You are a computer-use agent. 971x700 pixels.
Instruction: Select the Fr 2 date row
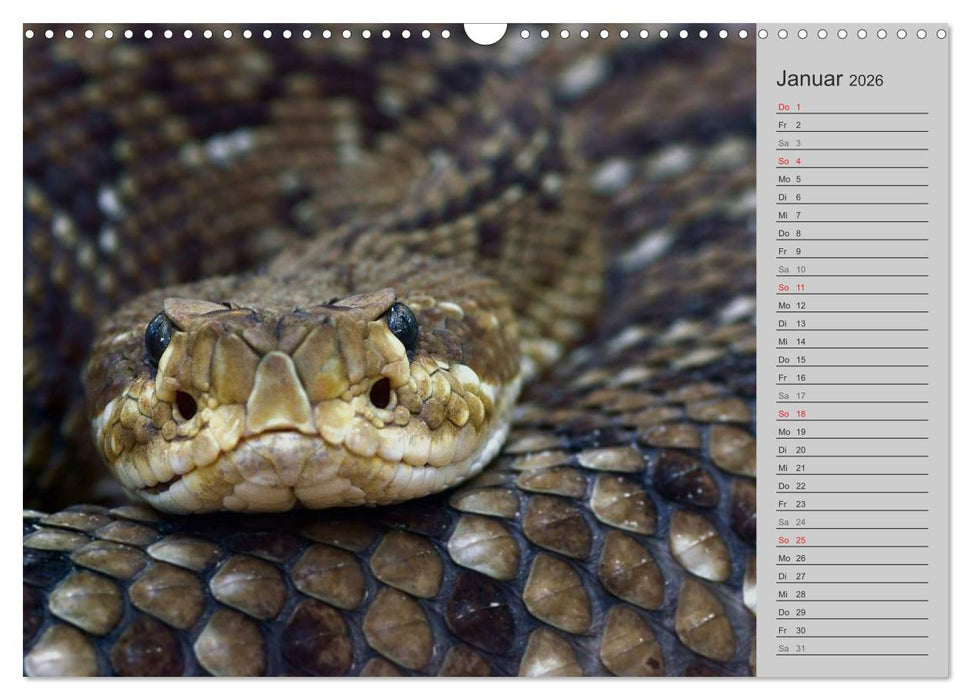point(851,125)
